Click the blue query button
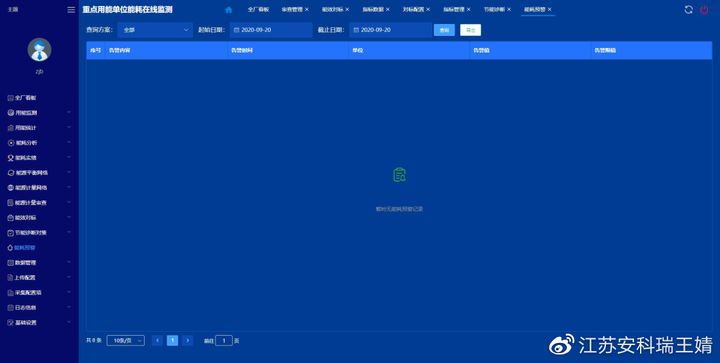The height and width of the screenshot is (363, 720). [444, 30]
